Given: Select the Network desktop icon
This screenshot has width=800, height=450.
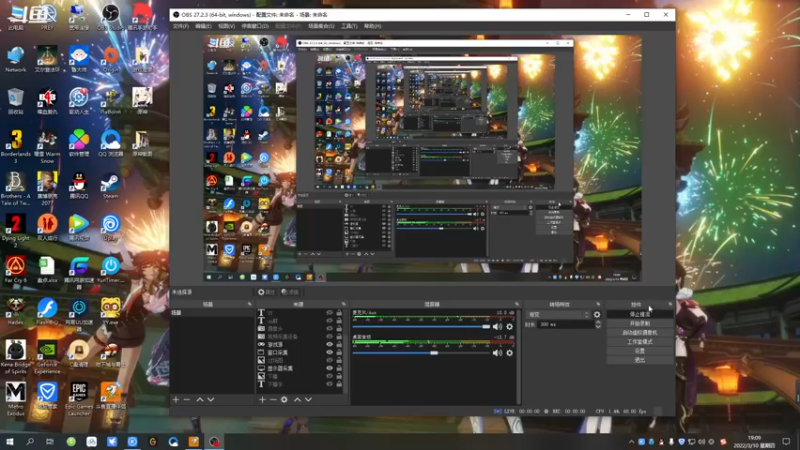Looking at the screenshot, I should [15, 59].
